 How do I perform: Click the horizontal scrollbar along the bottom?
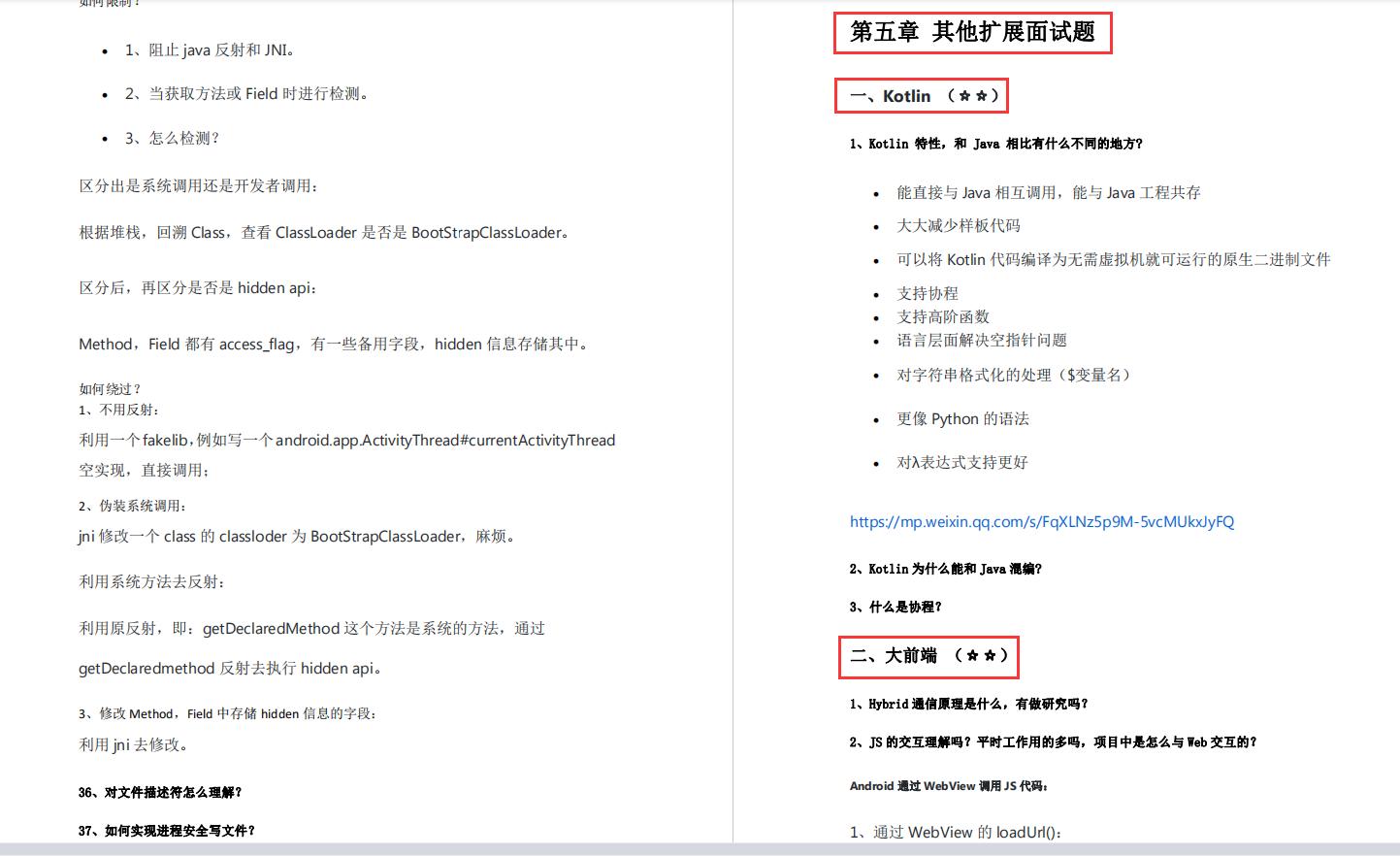[x=700, y=848]
